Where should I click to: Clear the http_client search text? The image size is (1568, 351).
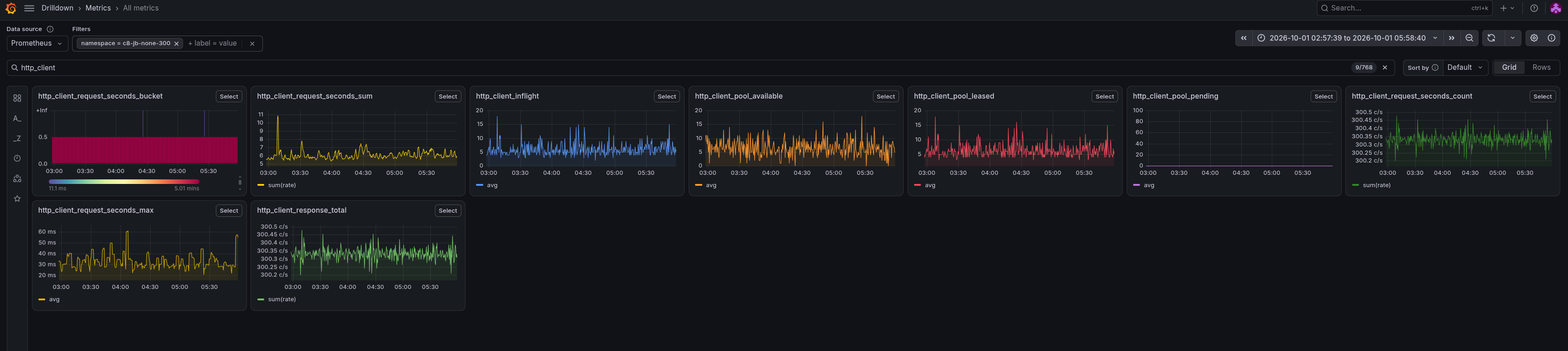(1385, 68)
